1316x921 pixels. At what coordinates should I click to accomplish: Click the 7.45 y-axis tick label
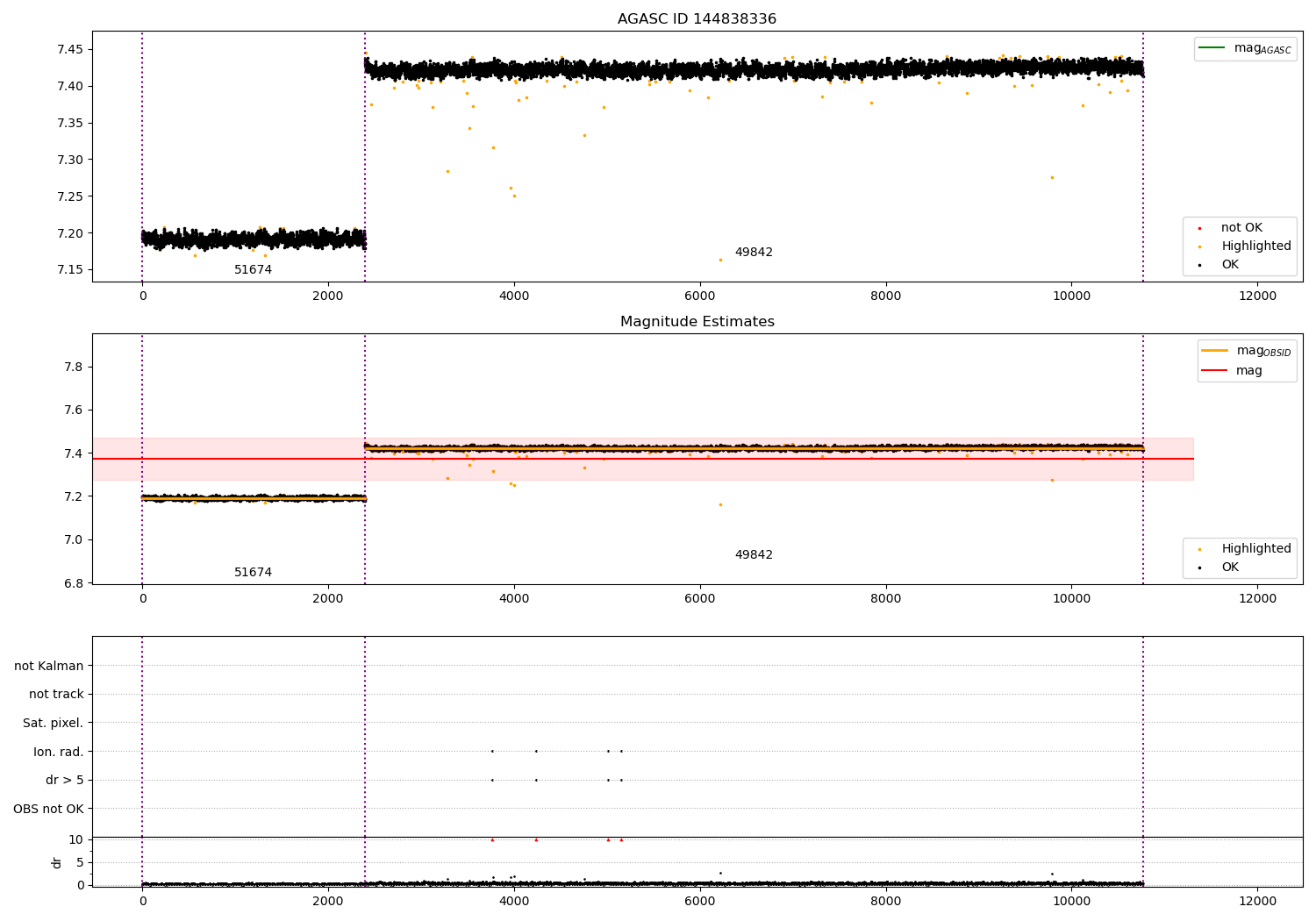pyautogui.click(x=70, y=50)
